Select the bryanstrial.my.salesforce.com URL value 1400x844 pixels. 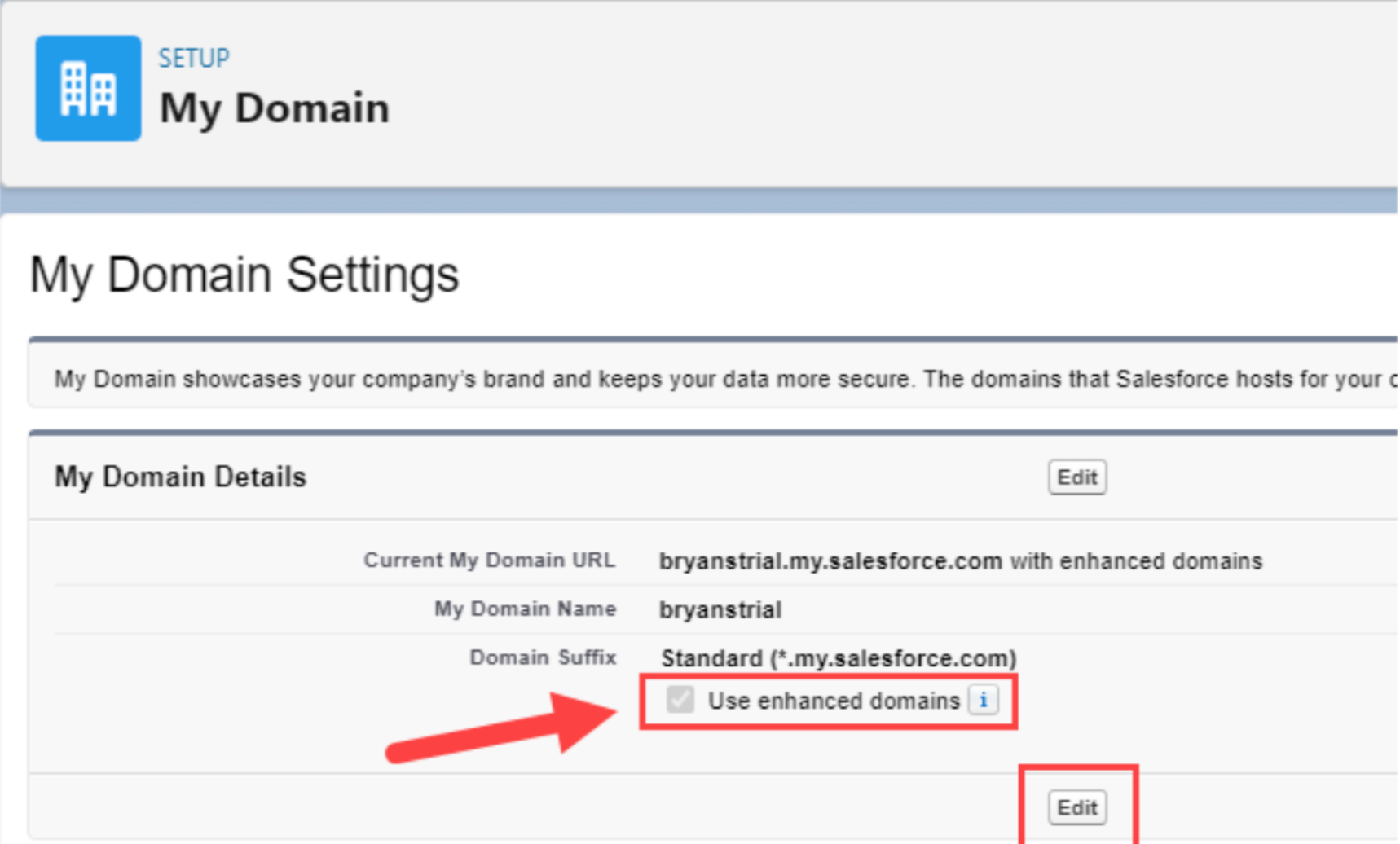[830, 561]
